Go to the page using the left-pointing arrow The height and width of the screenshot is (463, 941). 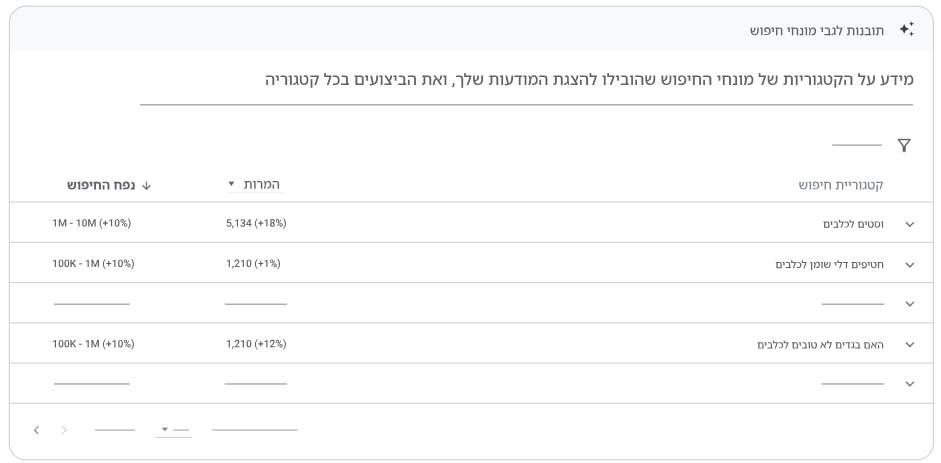click(x=37, y=430)
